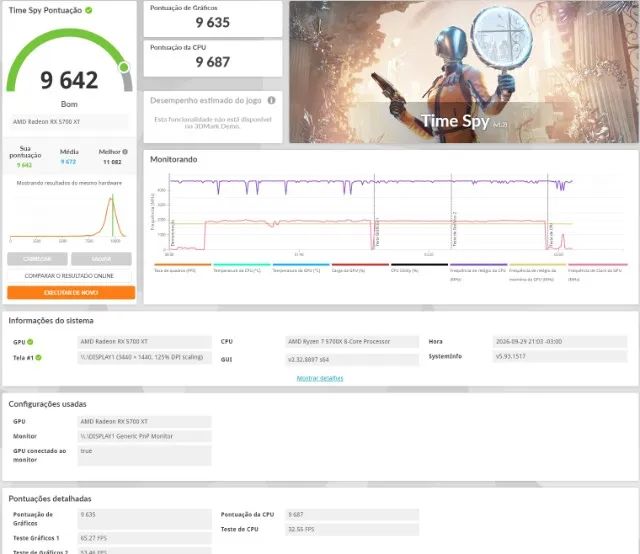The image size is (640, 554).
Task: Click the Time Spy banner image
Action: 464,72
